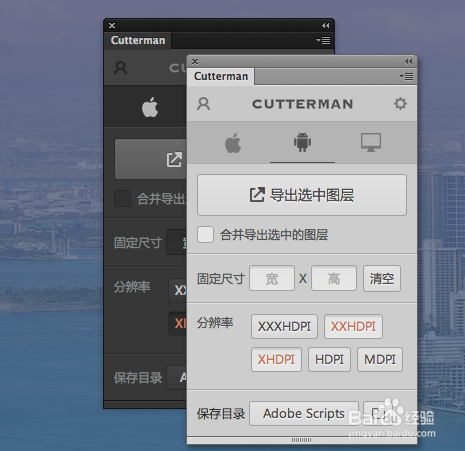Viewport: 465px width, 451px height.
Task: Open settings gear in light Cutterman panel
Action: (400, 104)
